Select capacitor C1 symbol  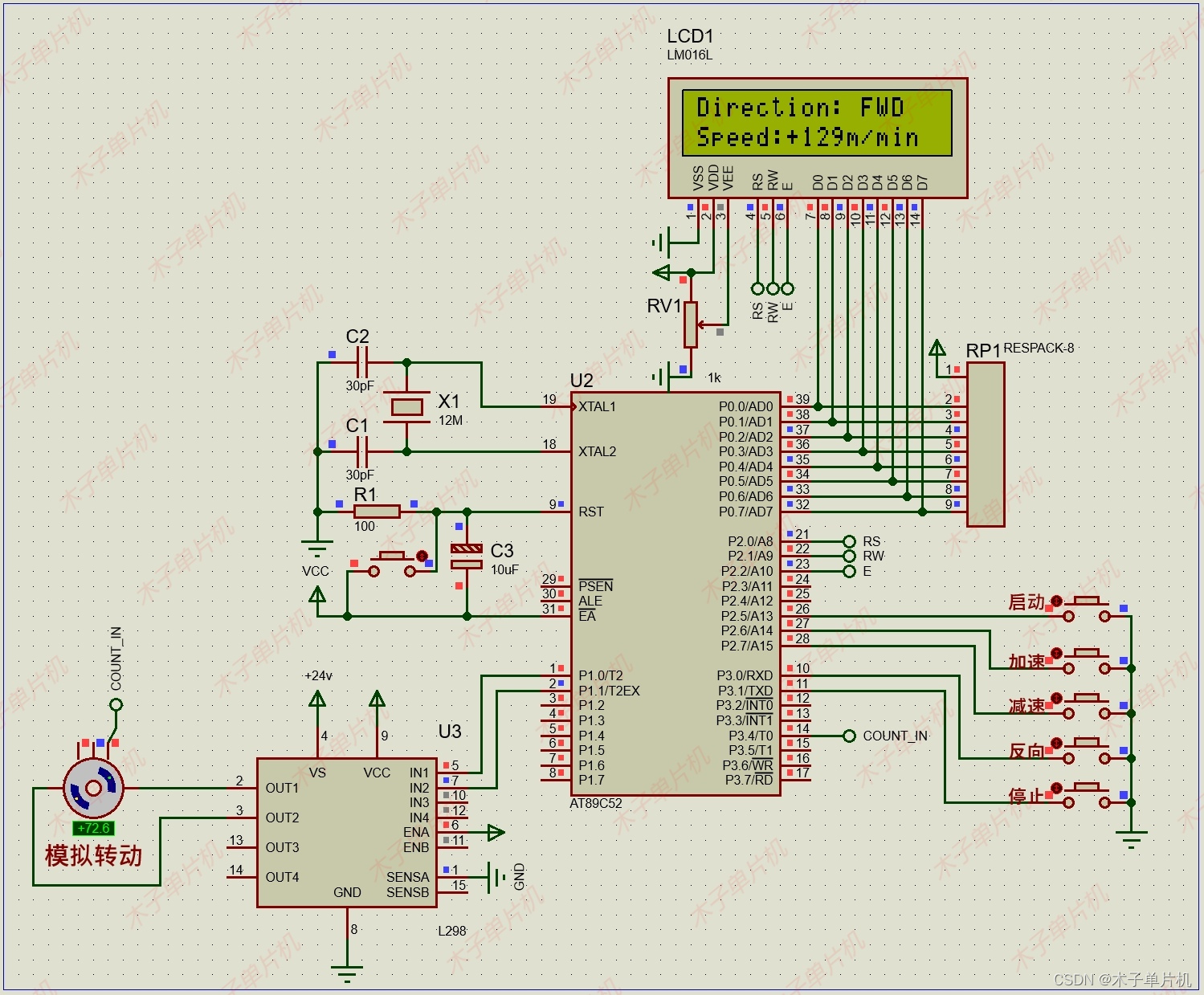click(x=361, y=451)
